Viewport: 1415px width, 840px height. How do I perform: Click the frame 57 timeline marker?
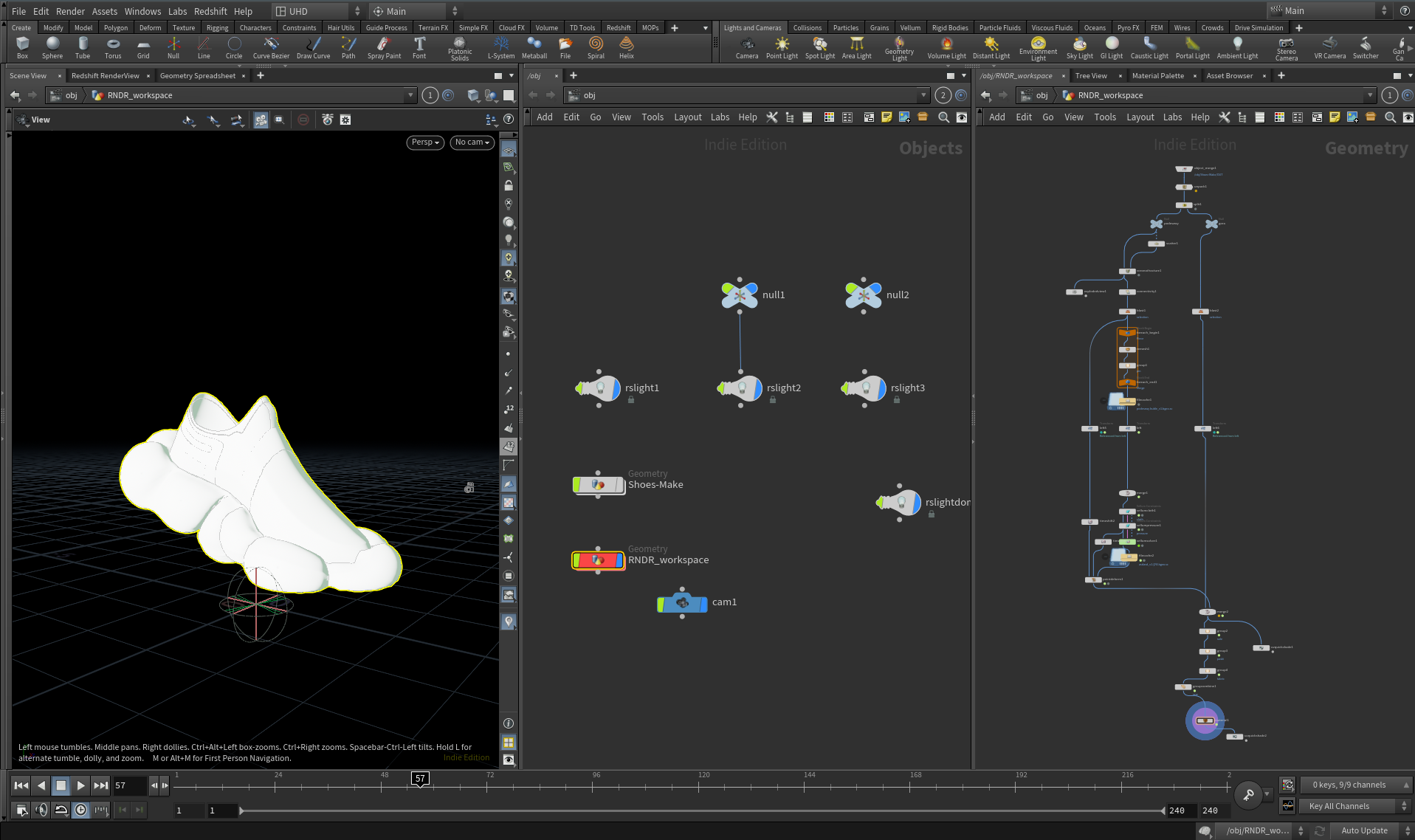(420, 779)
